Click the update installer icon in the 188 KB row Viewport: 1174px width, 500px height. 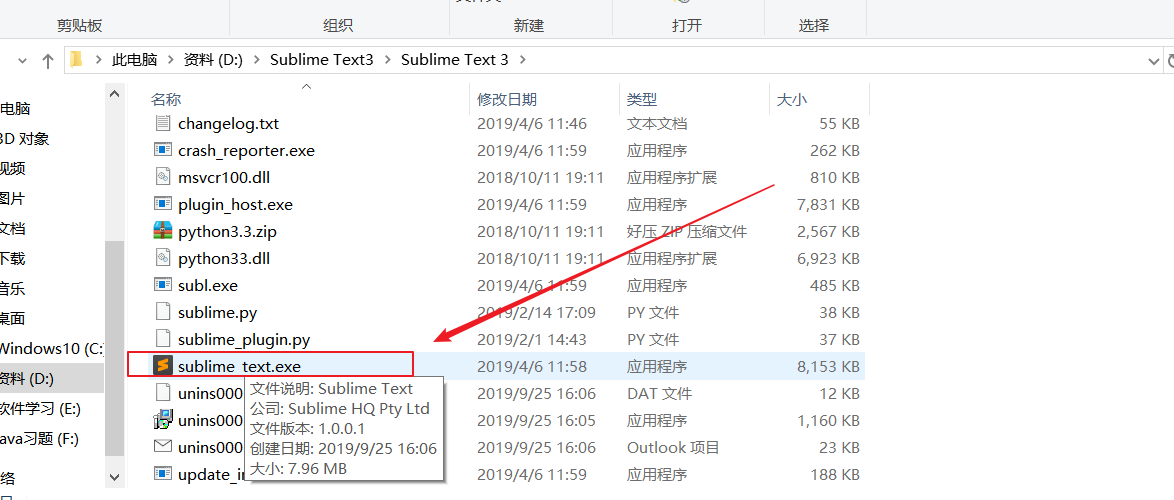click(x=163, y=474)
